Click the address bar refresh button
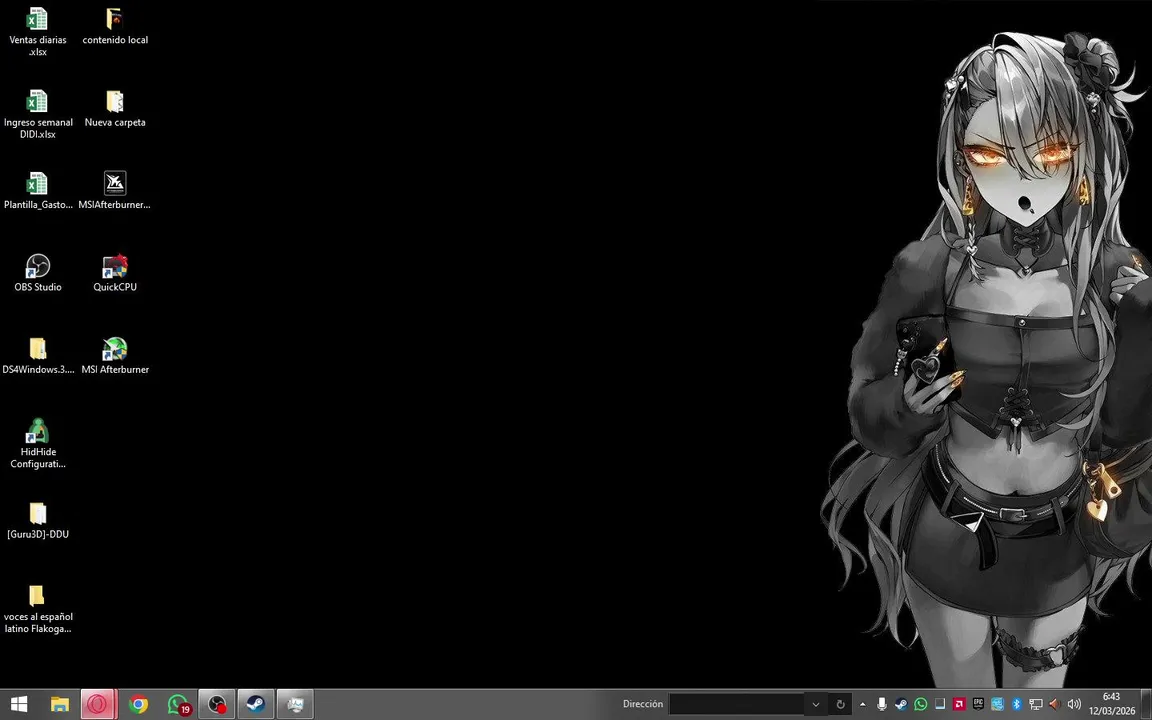The height and width of the screenshot is (720, 1152). (840, 704)
